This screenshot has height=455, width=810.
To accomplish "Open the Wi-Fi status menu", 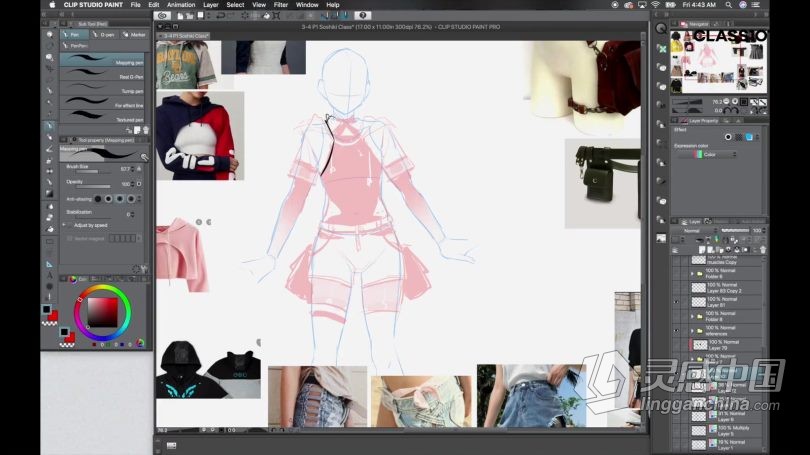I will click(x=656, y=5).
